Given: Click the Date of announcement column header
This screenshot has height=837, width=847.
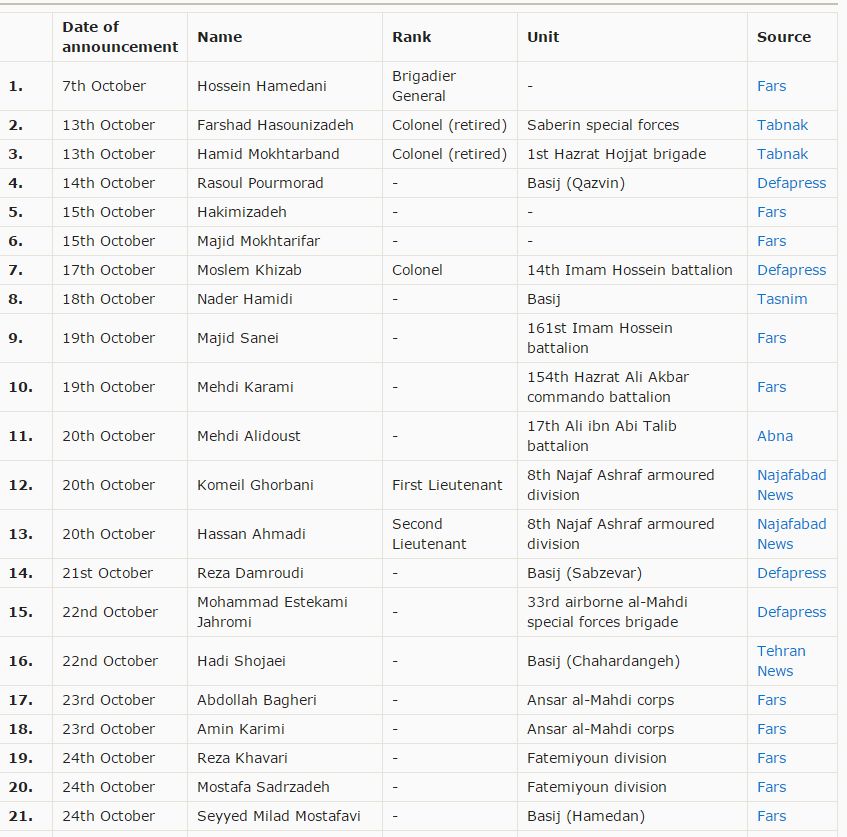Looking at the screenshot, I should [119, 37].
